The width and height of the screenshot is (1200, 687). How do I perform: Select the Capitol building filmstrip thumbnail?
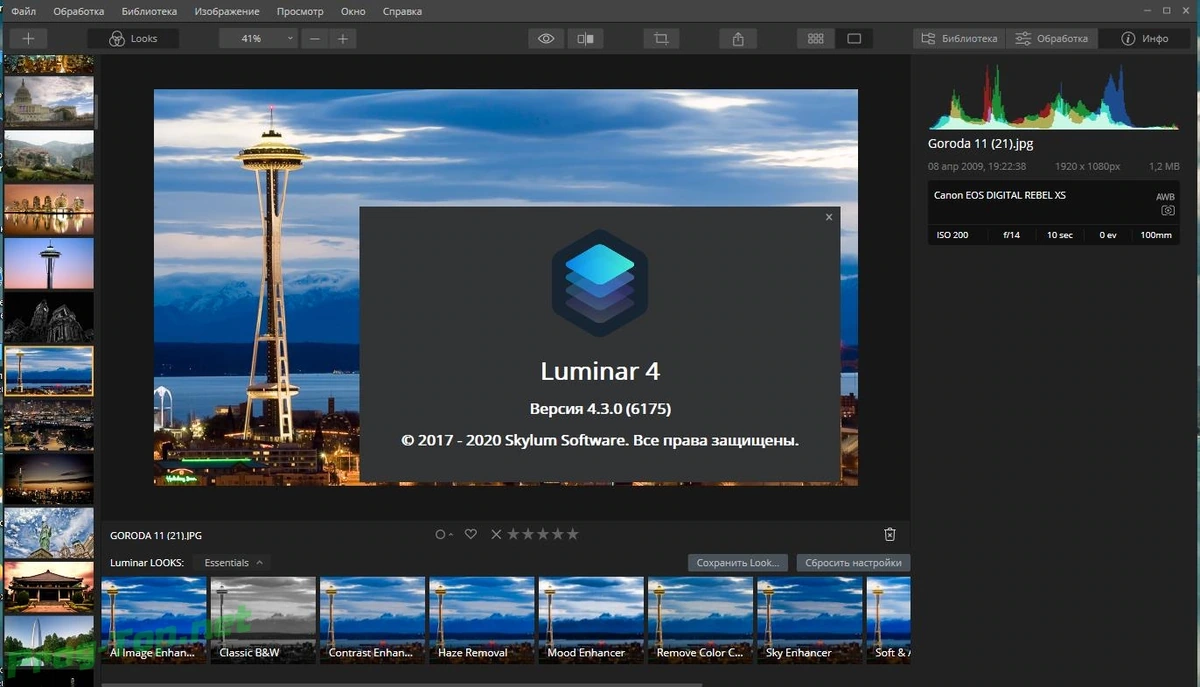click(x=49, y=102)
